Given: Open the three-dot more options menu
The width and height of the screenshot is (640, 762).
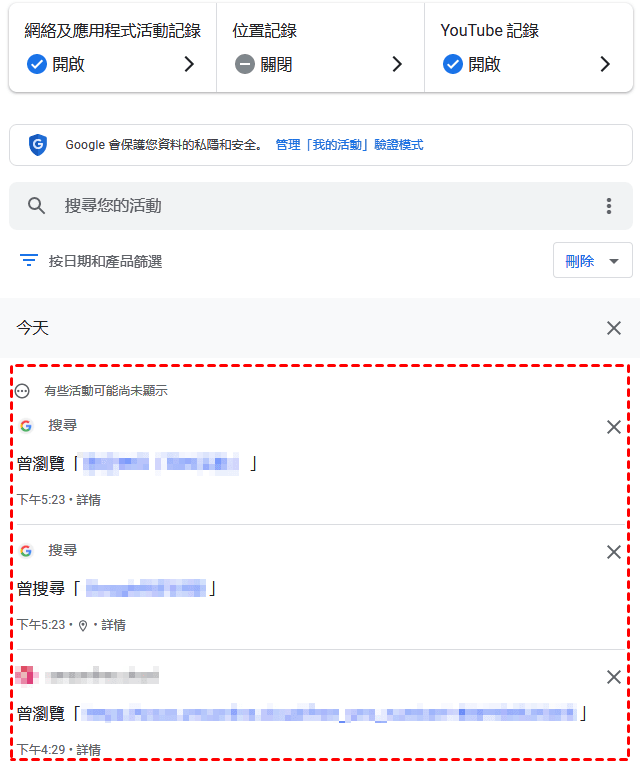Looking at the screenshot, I should tap(608, 206).
